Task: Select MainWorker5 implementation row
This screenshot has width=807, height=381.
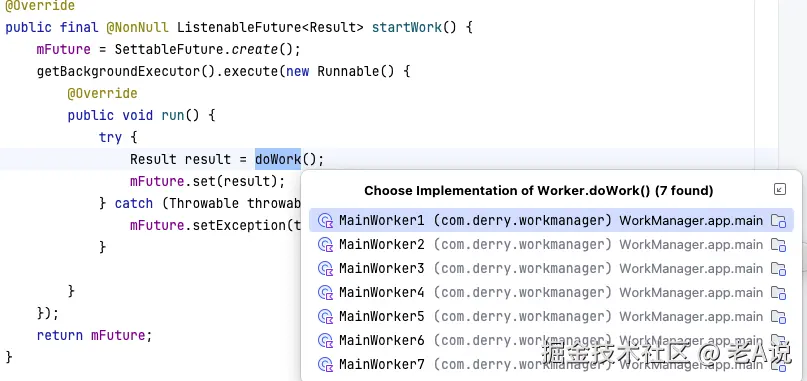Action: click(x=551, y=317)
